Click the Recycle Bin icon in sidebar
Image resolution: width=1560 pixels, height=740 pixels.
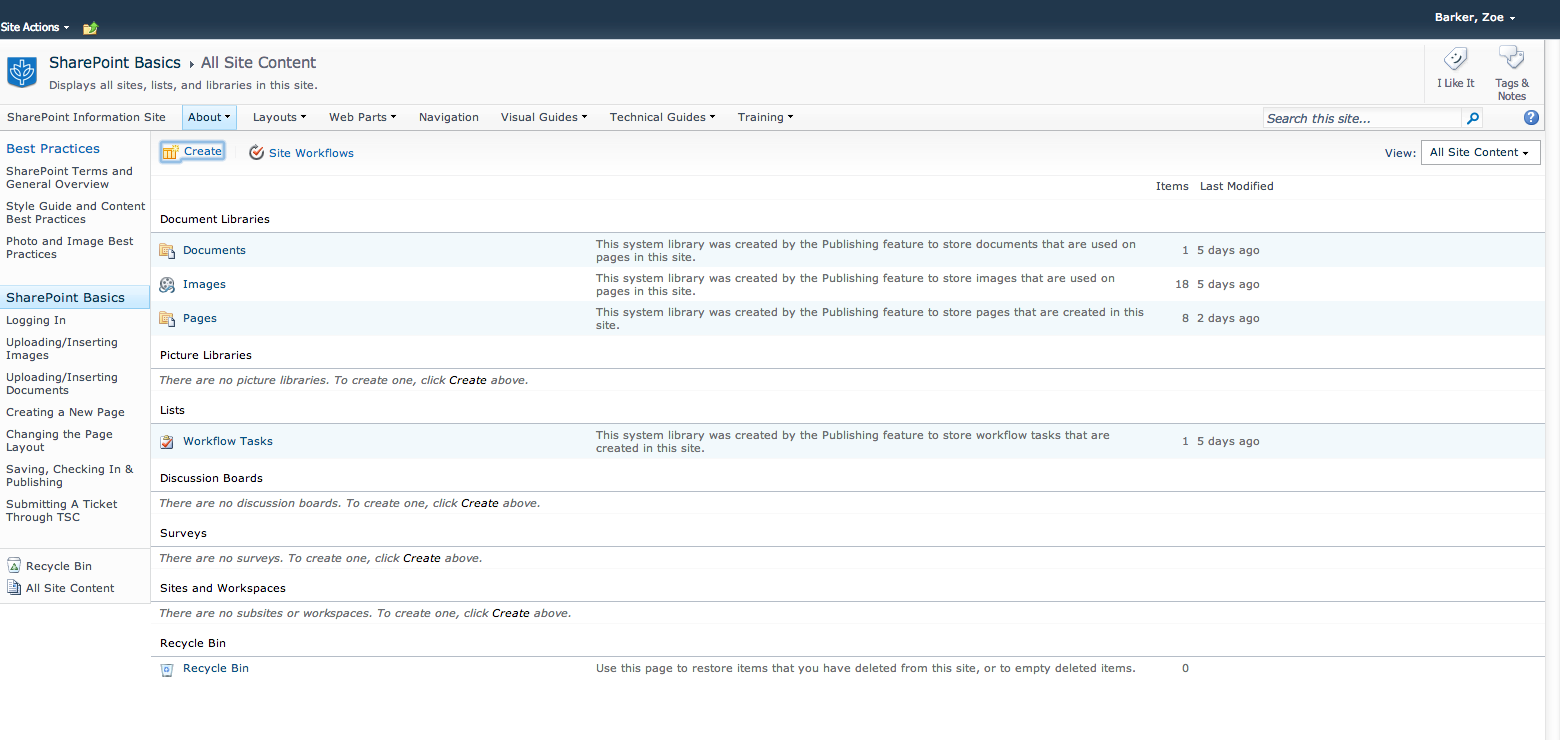(14, 566)
